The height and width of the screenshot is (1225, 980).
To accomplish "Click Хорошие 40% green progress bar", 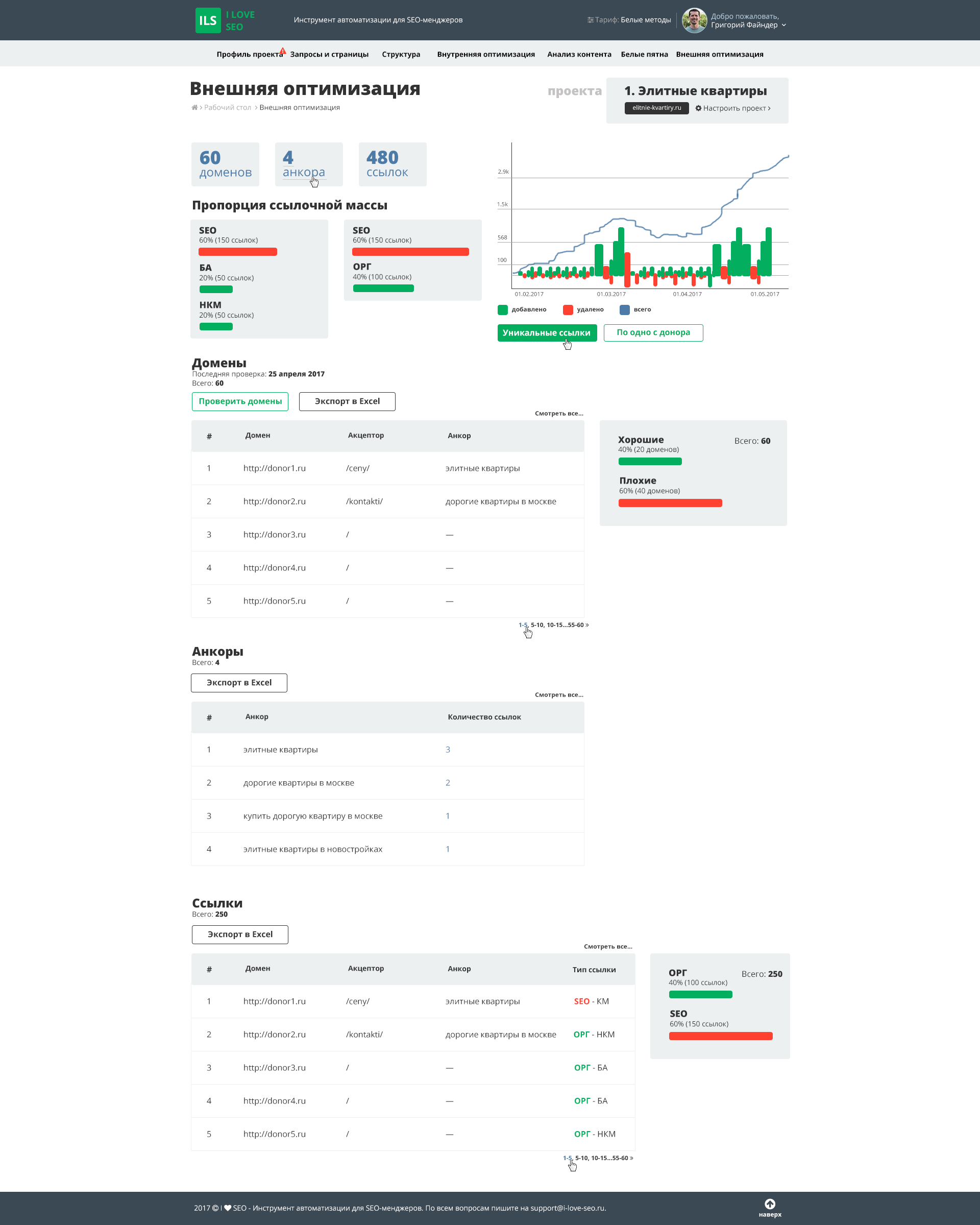I will coord(650,462).
